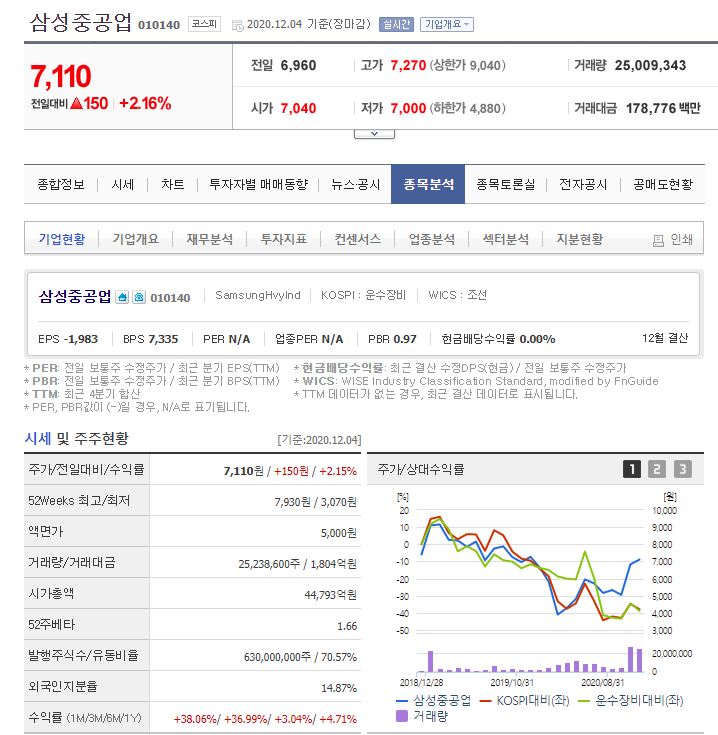The width and height of the screenshot is (718, 735).
Task: Expand the quote panel with down chevron
Action: (374, 134)
